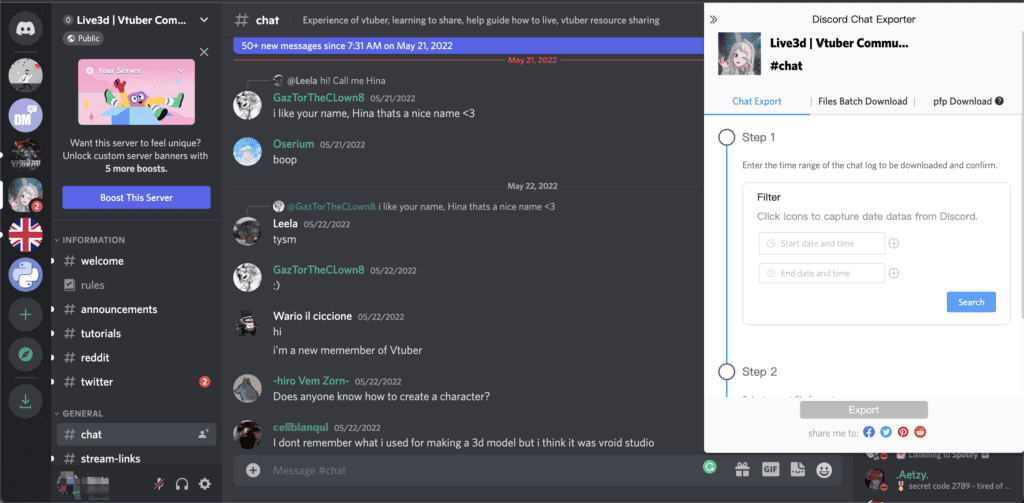Image resolution: width=1024 pixels, height=503 pixels.
Task: Click Oserium's avatar
Action: 248,152
